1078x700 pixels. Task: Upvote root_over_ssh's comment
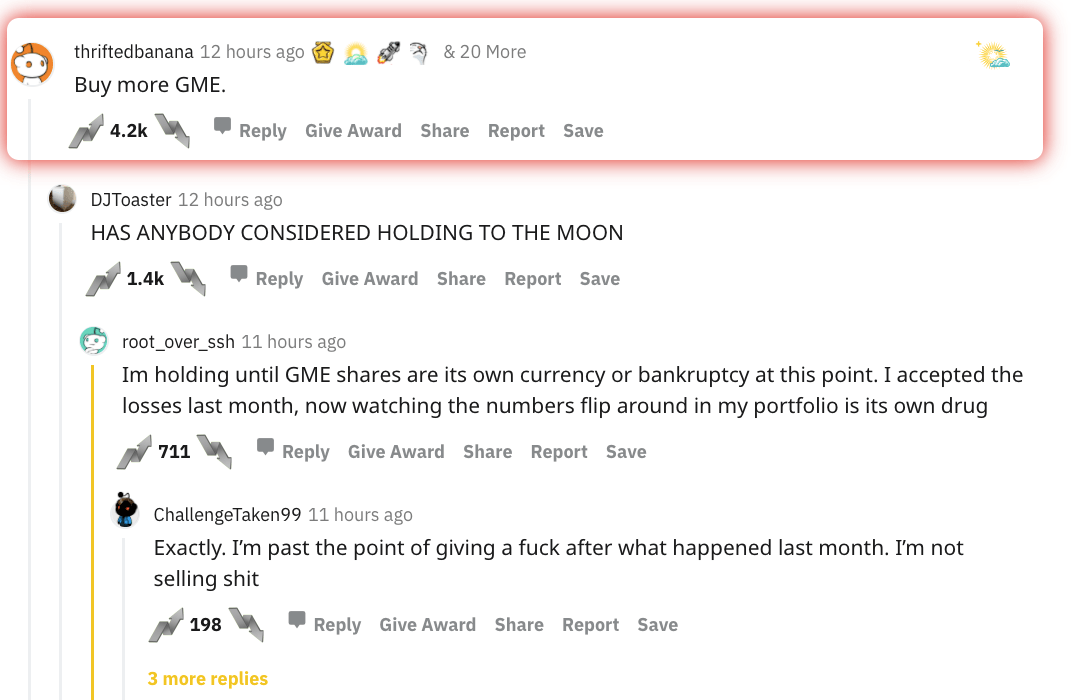pyautogui.click(x=135, y=452)
